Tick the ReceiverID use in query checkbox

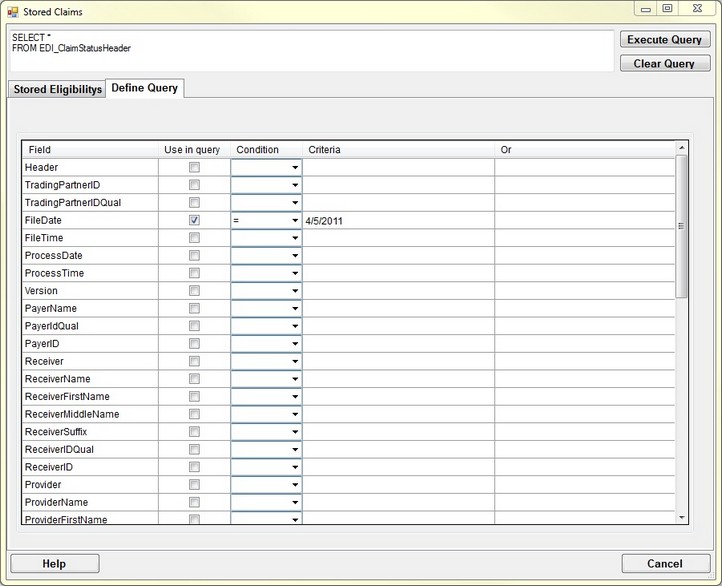click(194, 467)
